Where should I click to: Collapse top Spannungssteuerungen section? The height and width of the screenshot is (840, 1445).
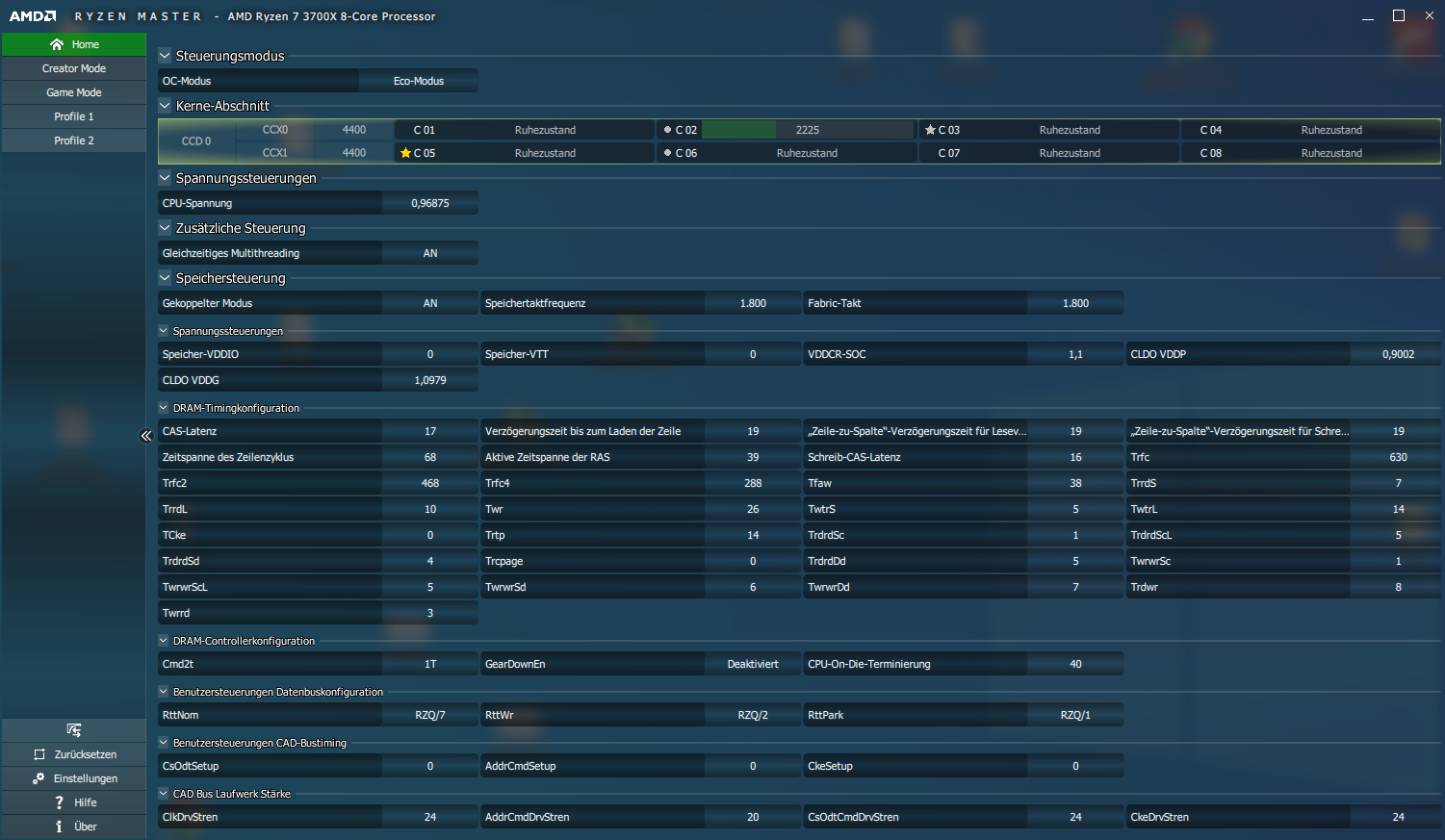165,178
